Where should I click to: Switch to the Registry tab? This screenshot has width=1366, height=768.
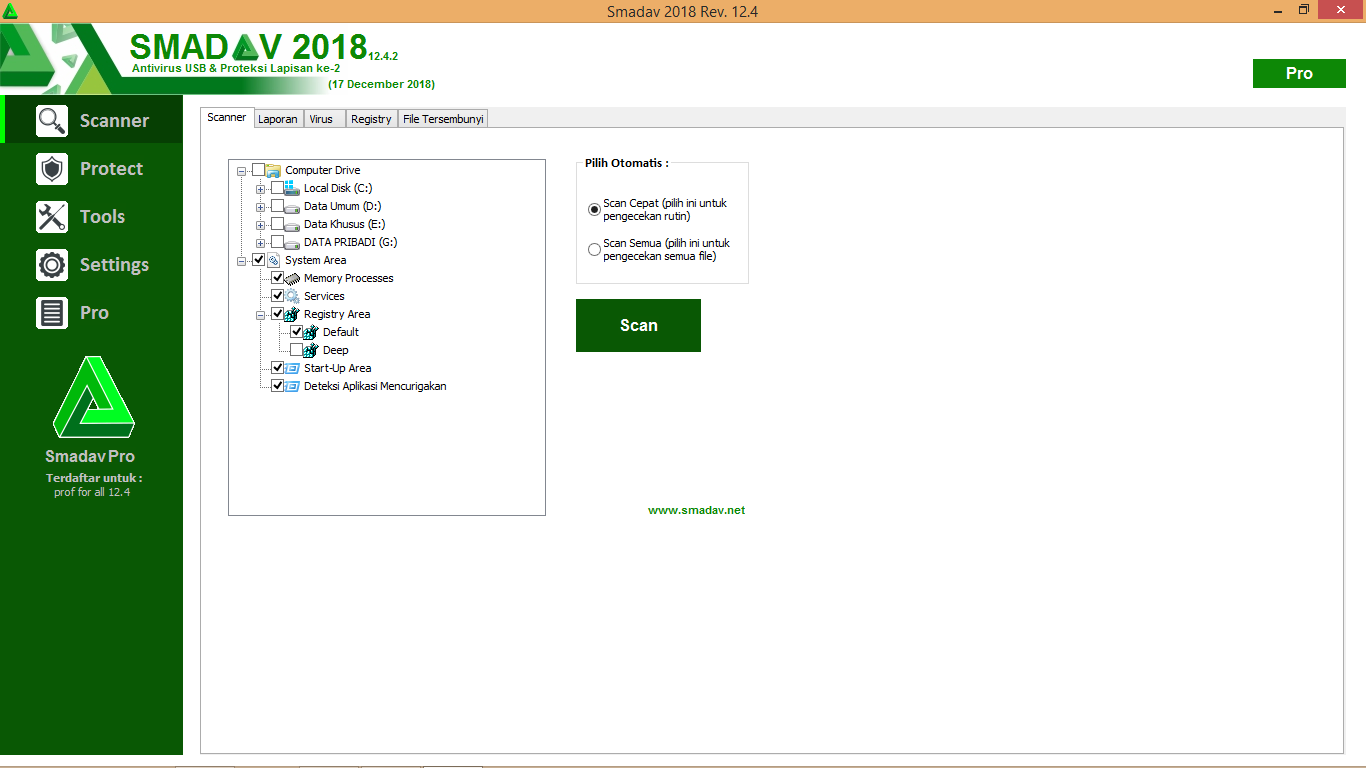tap(371, 119)
